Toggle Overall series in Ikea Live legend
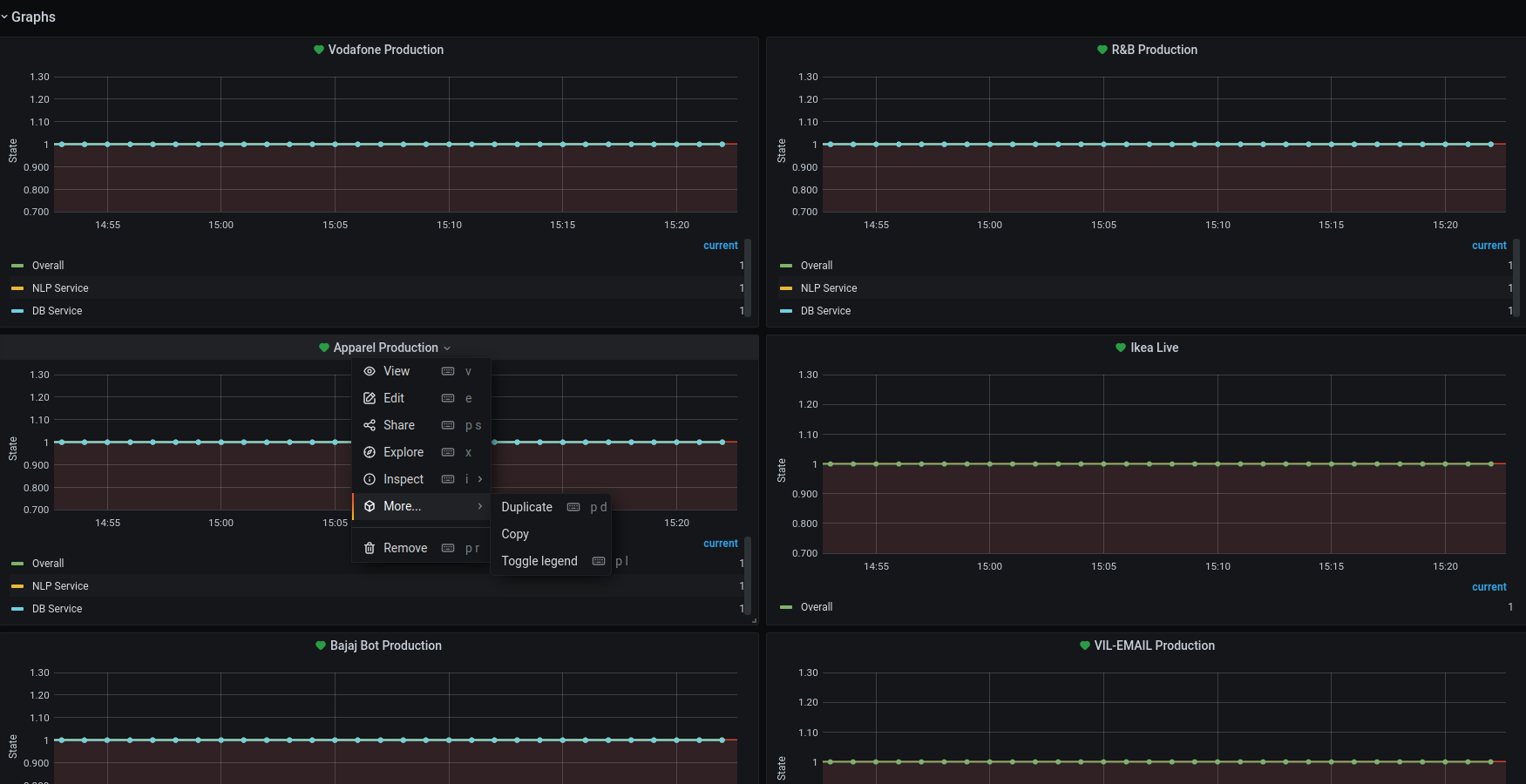This screenshot has height=784, width=1526. tap(816, 607)
